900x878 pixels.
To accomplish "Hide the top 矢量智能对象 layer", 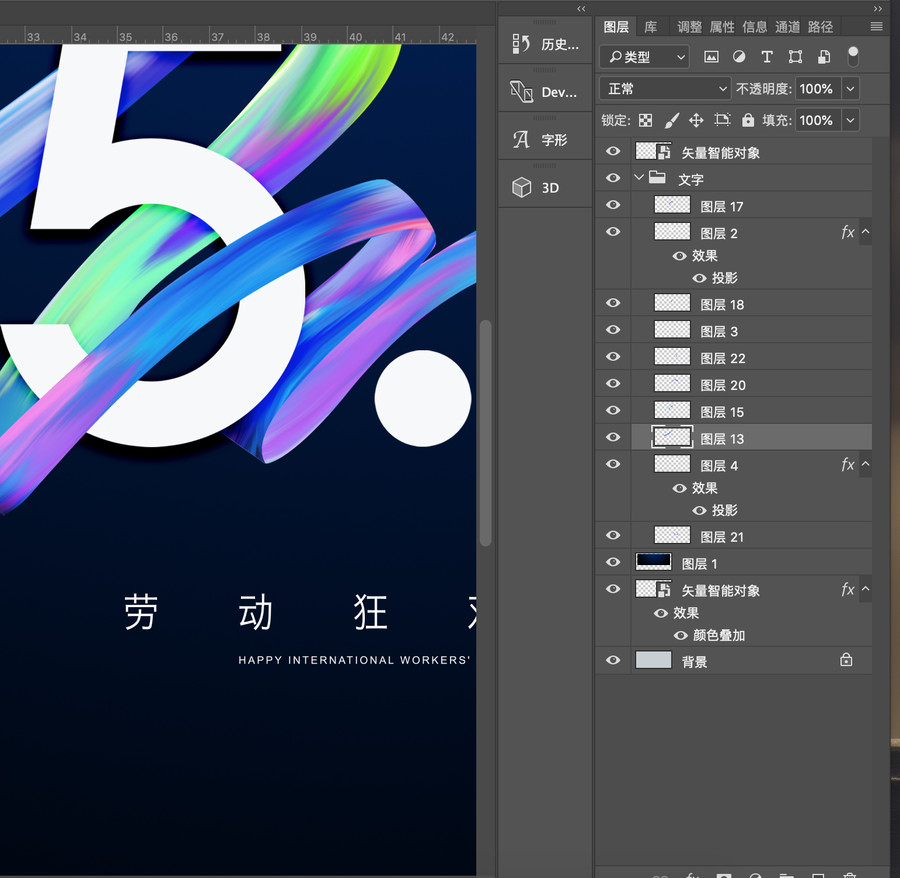I will click(613, 151).
